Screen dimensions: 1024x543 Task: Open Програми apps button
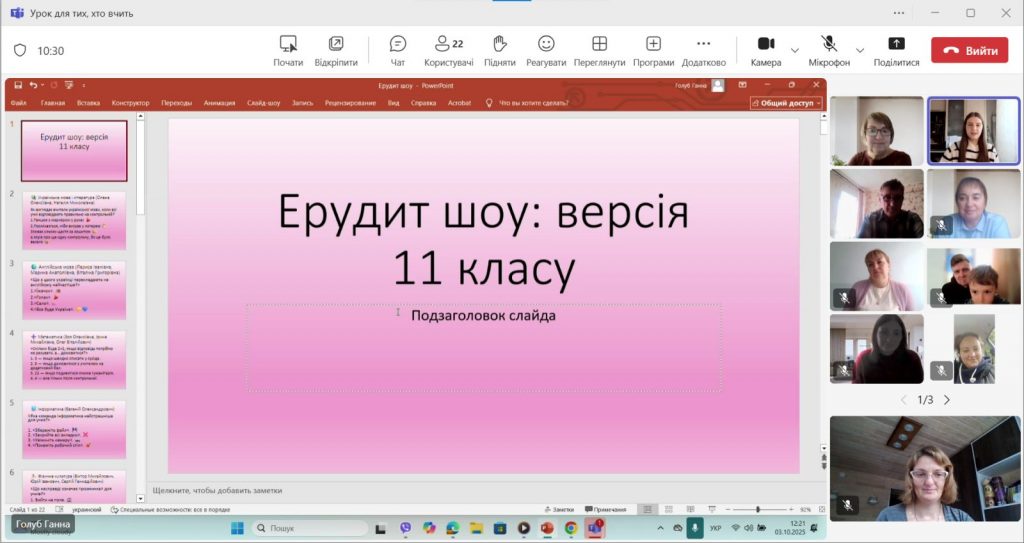(653, 50)
